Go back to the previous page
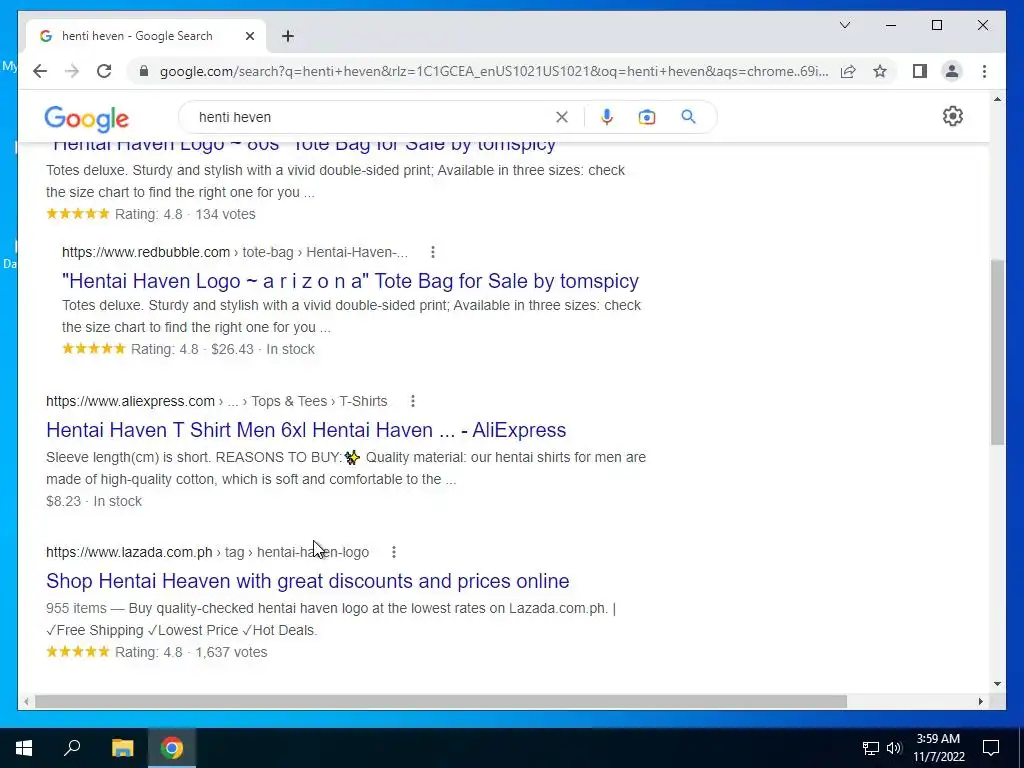Viewport: 1024px width, 768px height. 40,71
